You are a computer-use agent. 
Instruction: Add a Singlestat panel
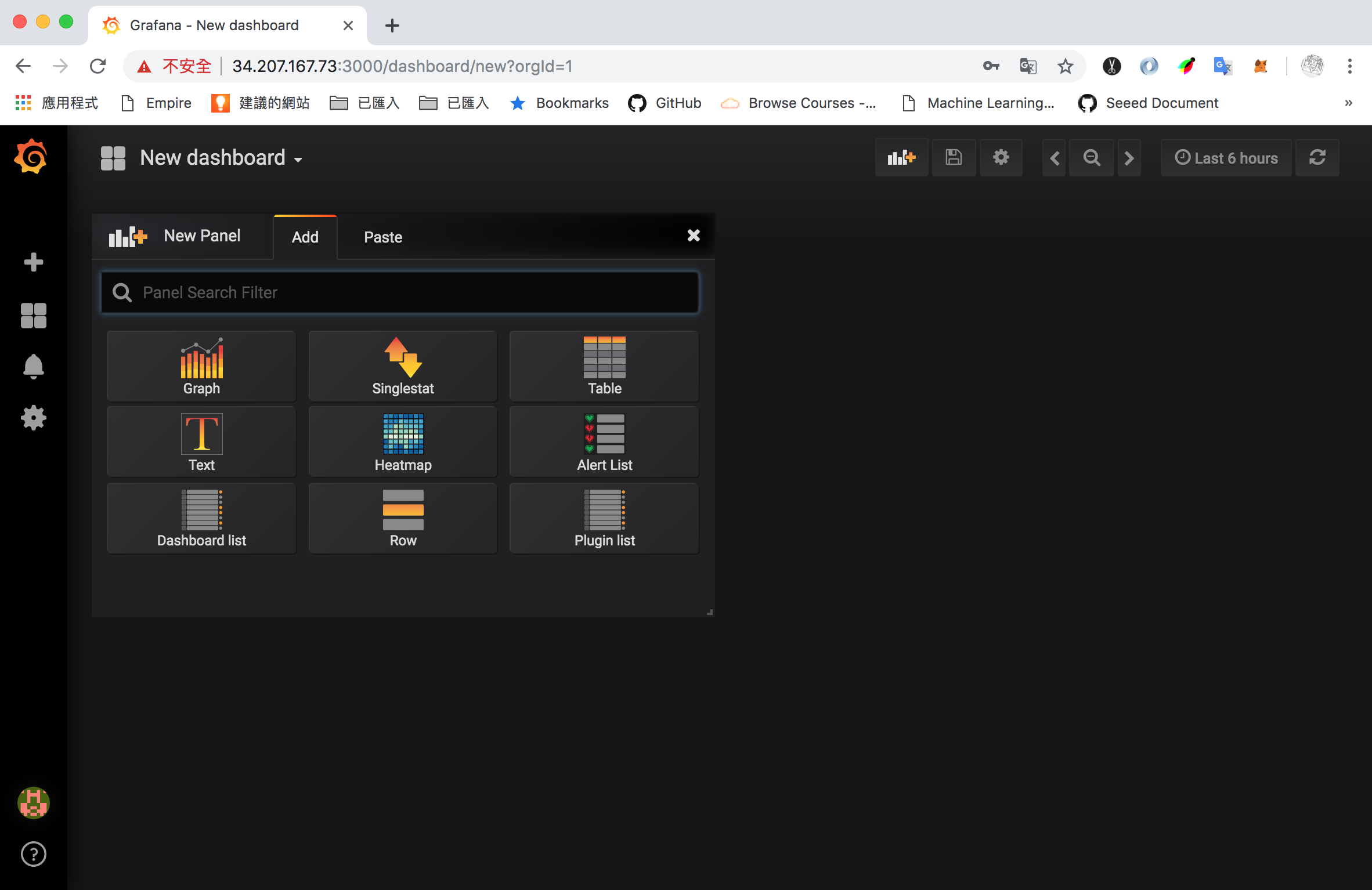tap(403, 366)
